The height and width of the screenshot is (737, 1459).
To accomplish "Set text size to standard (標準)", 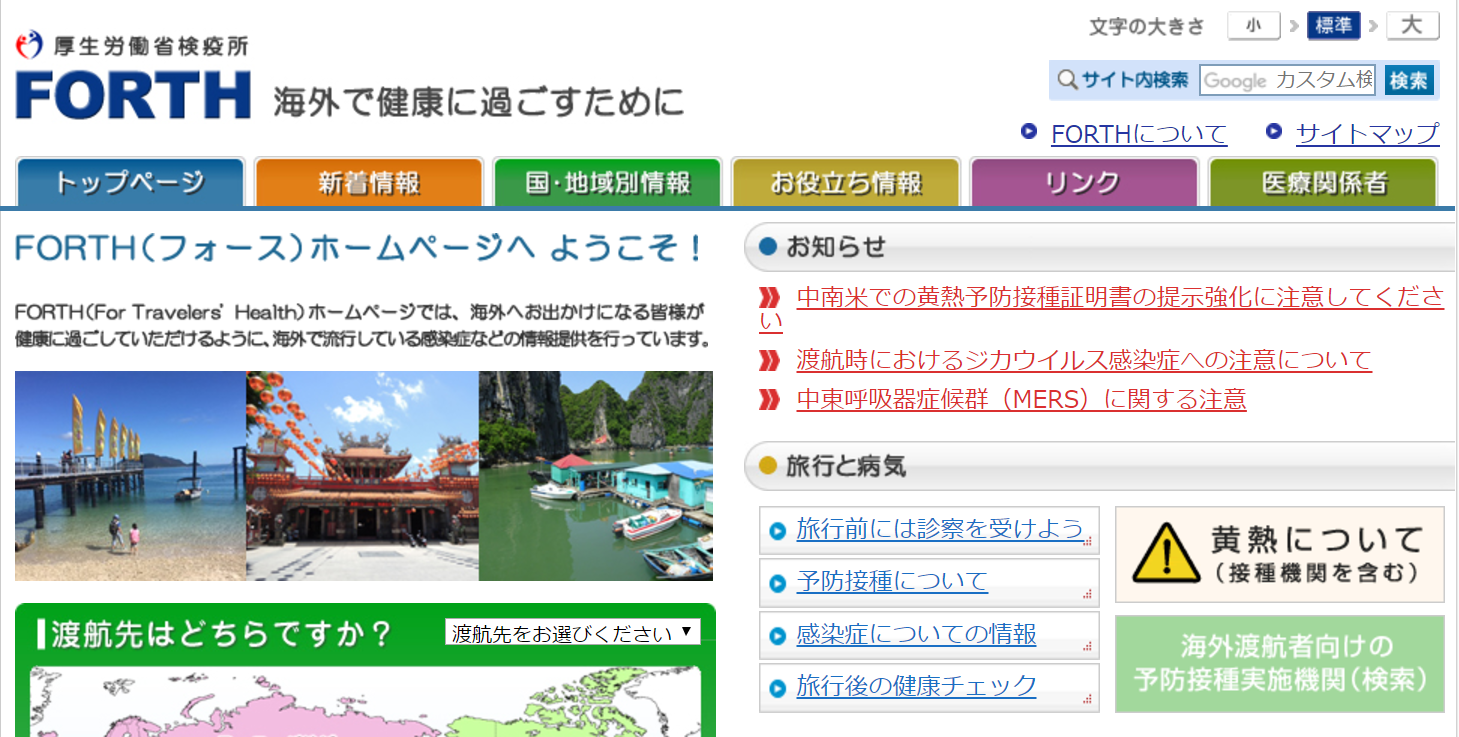I will pyautogui.click(x=1333, y=26).
